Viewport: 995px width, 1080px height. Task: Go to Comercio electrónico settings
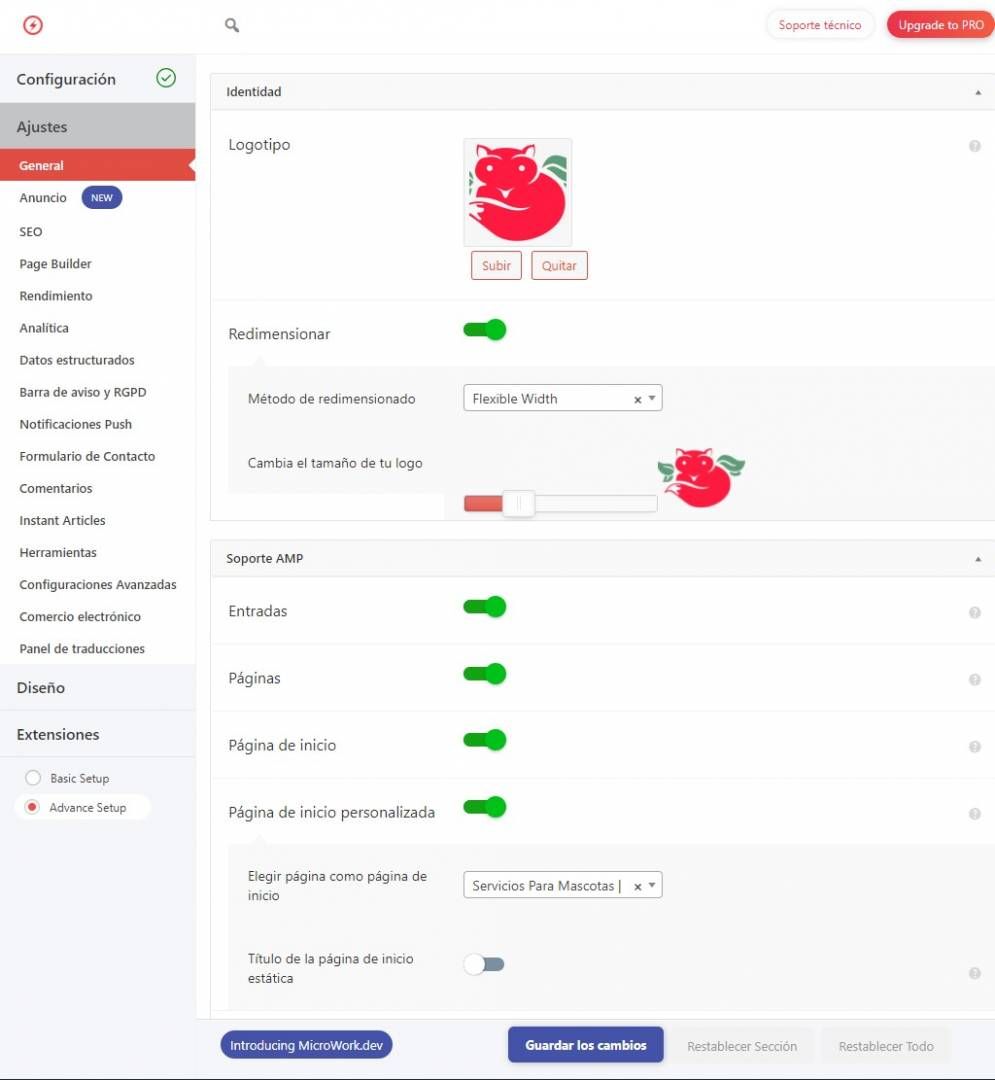pos(80,616)
